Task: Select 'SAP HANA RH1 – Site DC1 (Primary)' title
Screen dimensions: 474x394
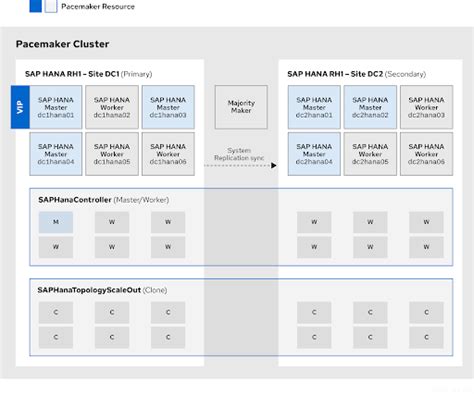Action: [89, 74]
